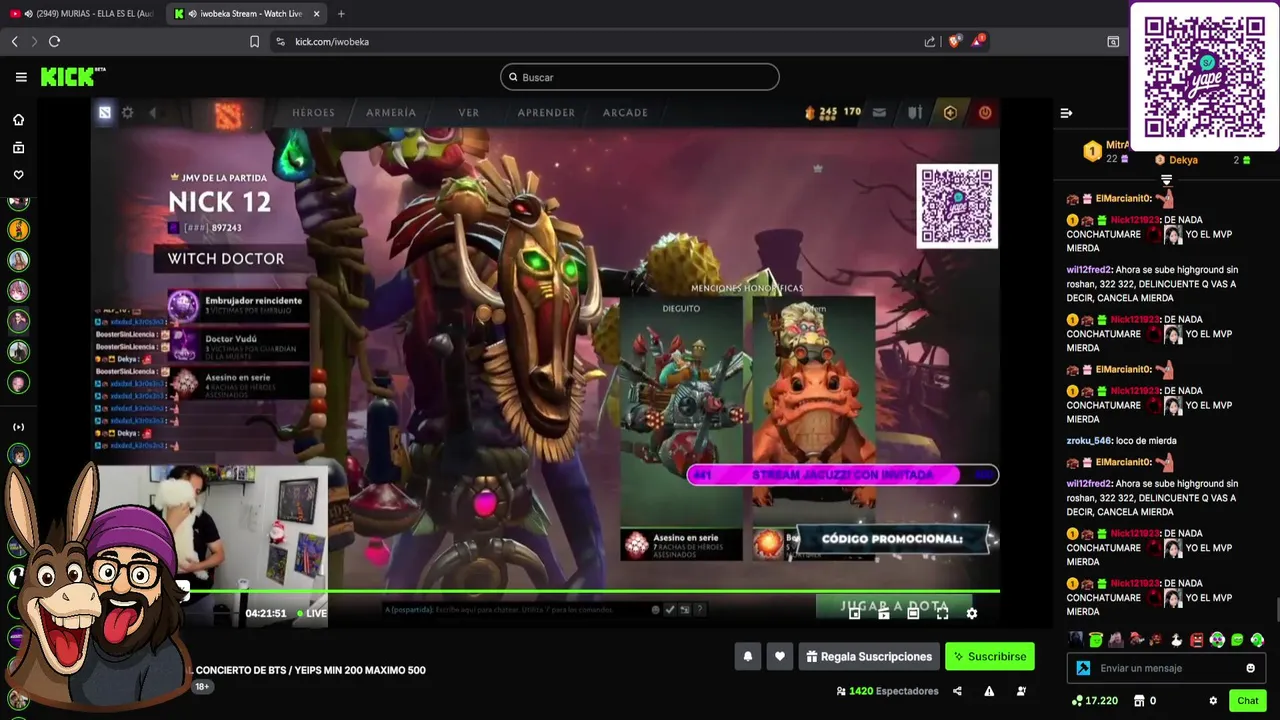Mute audio on the iwobeka Stream tab
Viewport: 1280px width, 720px height.
(192, 14)
